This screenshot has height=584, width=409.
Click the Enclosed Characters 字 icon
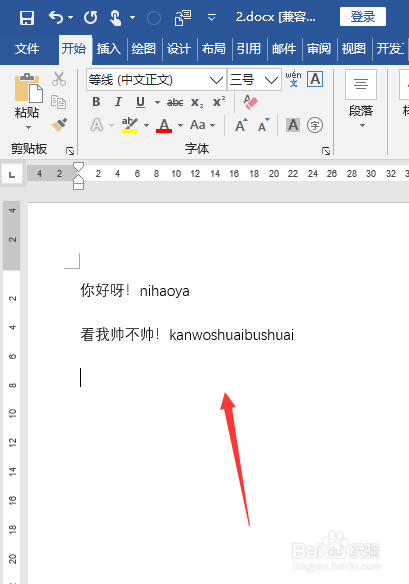[315, 125]
